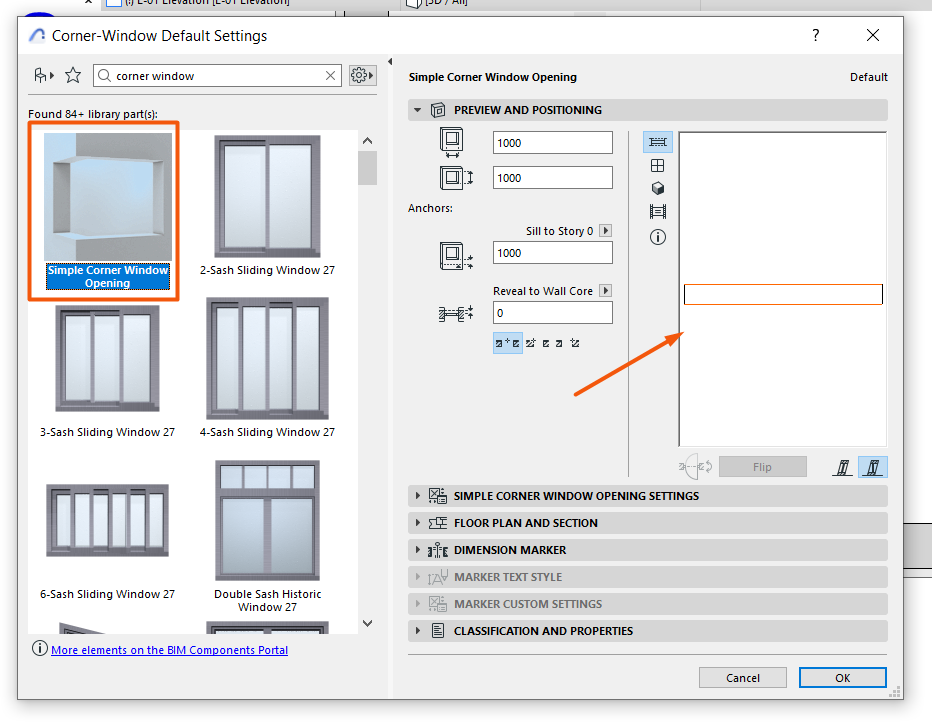This screenshot has height=727, width=932.
Task: Collapse the Preview and Positioning section
Action: (x=418, y=110)
